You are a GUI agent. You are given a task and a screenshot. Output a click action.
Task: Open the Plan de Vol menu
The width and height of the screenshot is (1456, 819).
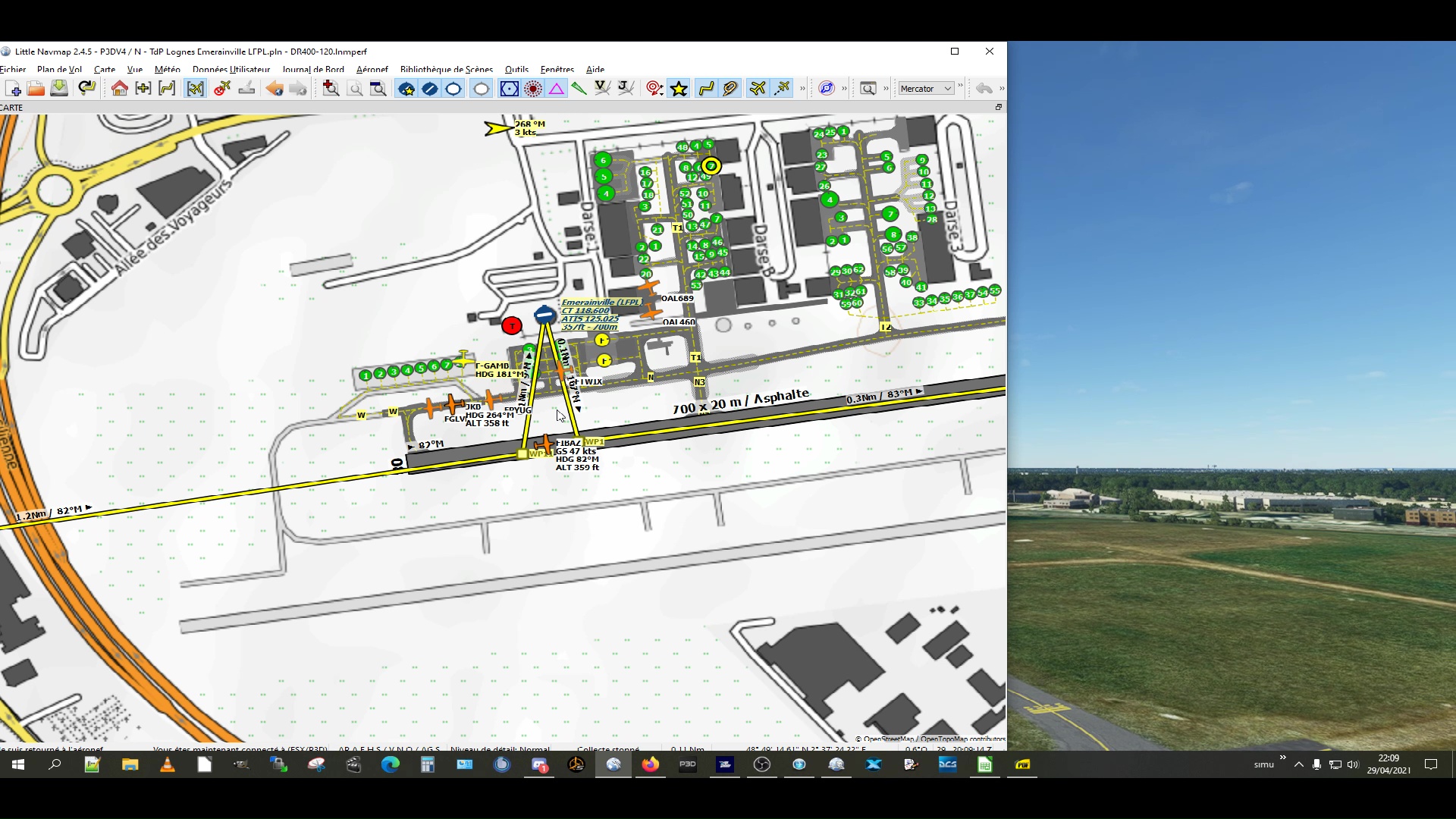[59, 69]
